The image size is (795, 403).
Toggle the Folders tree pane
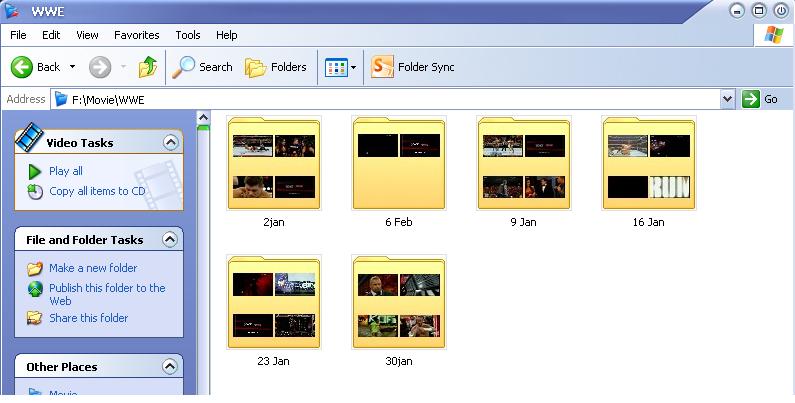pyautogui.click(x=276, y=67)
